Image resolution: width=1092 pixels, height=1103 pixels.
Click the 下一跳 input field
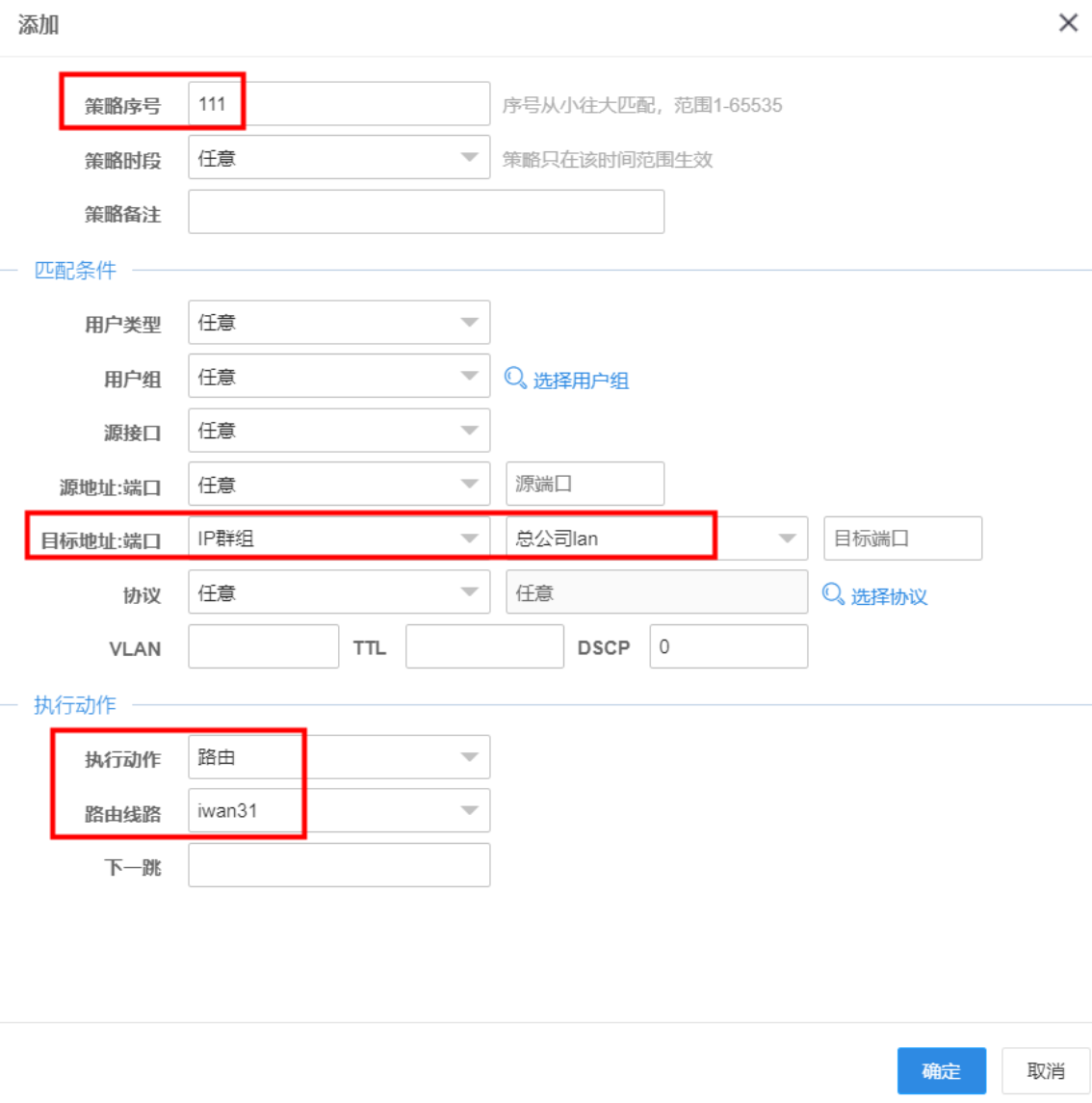[339, 865]
